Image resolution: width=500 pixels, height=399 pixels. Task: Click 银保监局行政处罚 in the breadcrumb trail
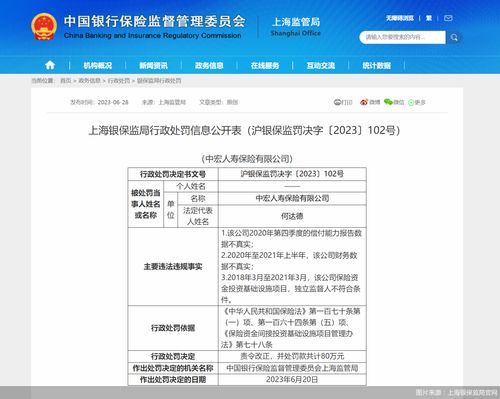tap(159, 81)
